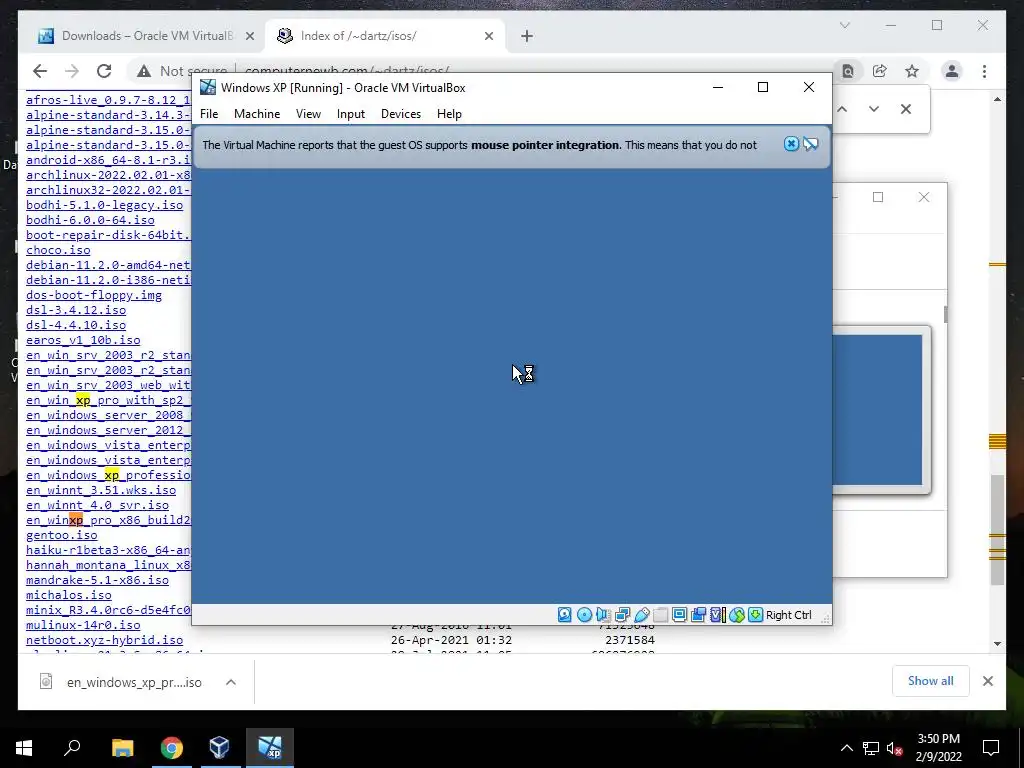1024x768 pixels.
Task: Open link mulinux-14r0.iso
Action: coord(83,626)
